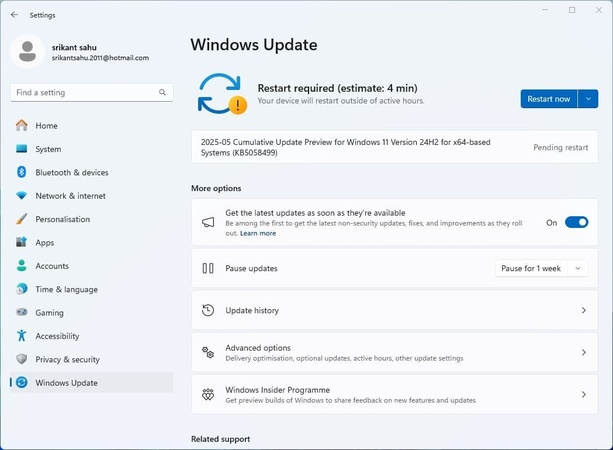The image size is (613, 450).
Task: Select Gaming in the sidebar
Action: click(91, 312)
